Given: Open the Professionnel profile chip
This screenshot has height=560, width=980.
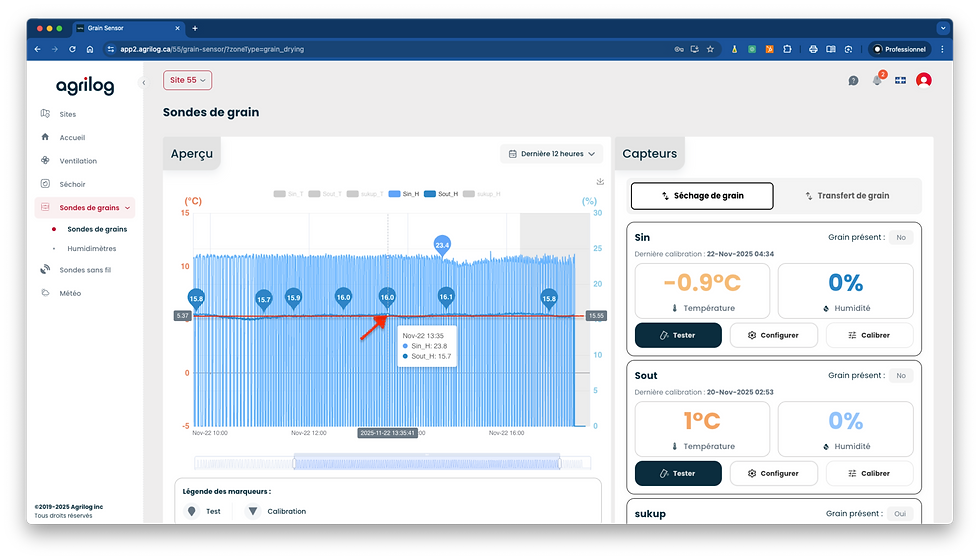Looking at the screenshot, I should (899, 49).
